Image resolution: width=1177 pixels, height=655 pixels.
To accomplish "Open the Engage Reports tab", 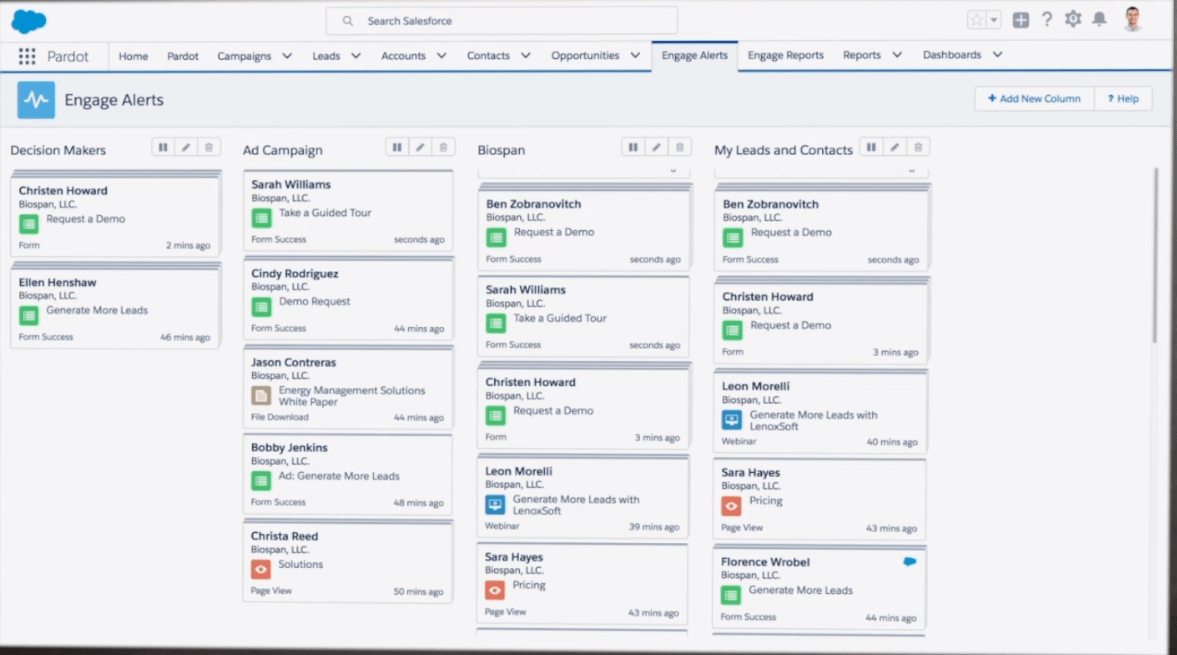I will click(x=785, y=56).
